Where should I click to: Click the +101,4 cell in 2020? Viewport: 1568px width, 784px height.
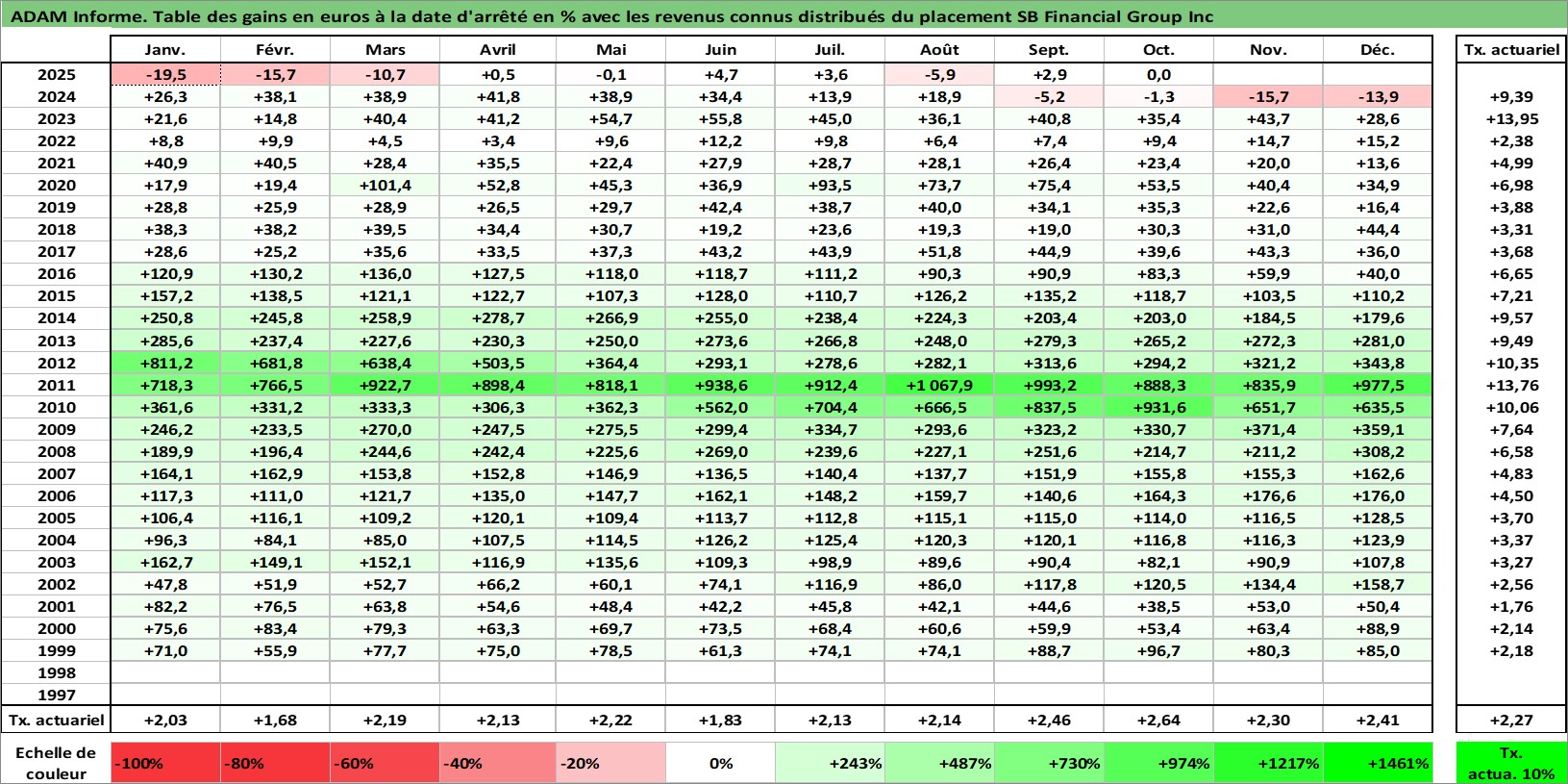(x=385, y=186)
